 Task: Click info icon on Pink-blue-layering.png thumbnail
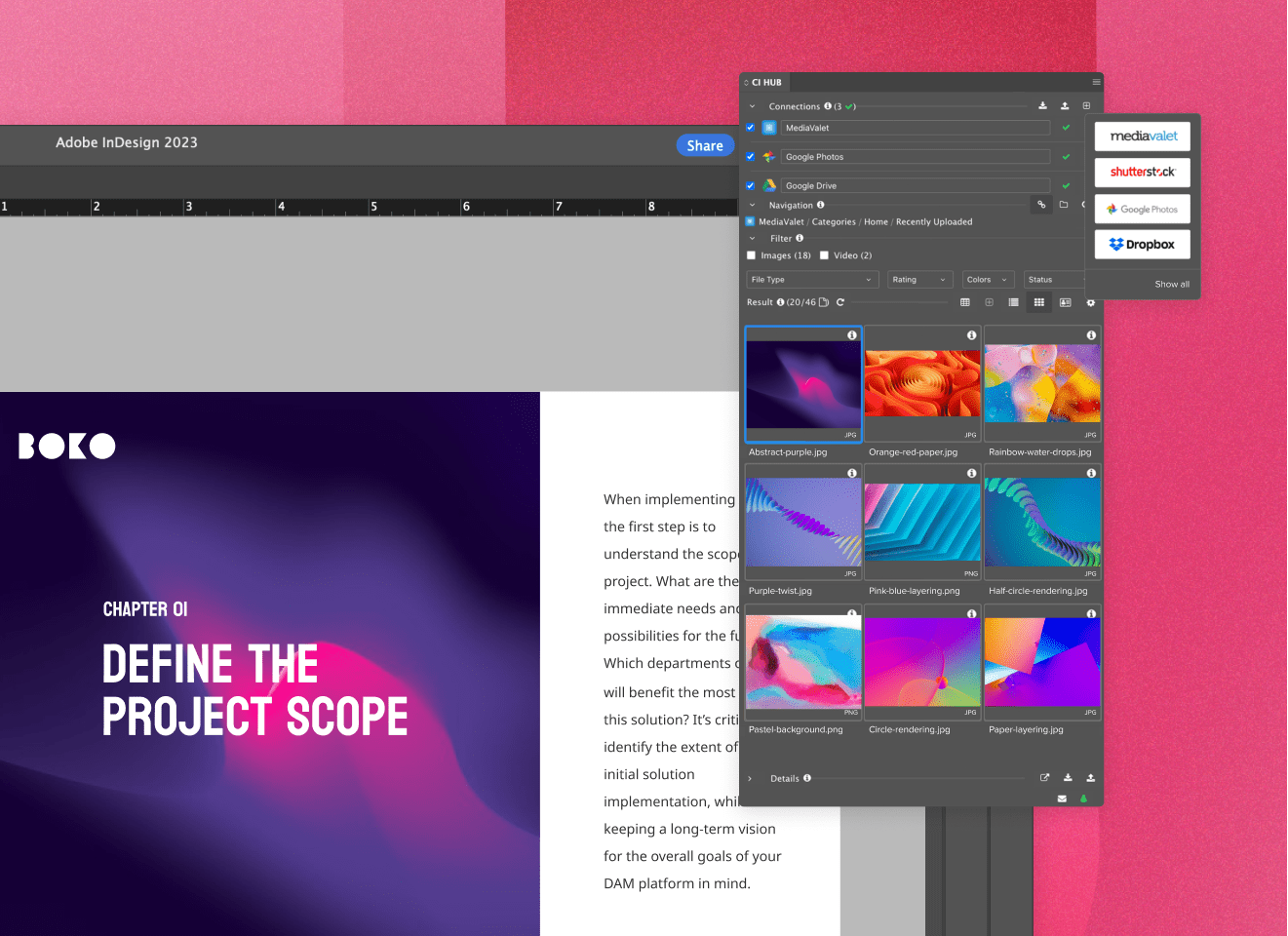(x=972, y=473)
